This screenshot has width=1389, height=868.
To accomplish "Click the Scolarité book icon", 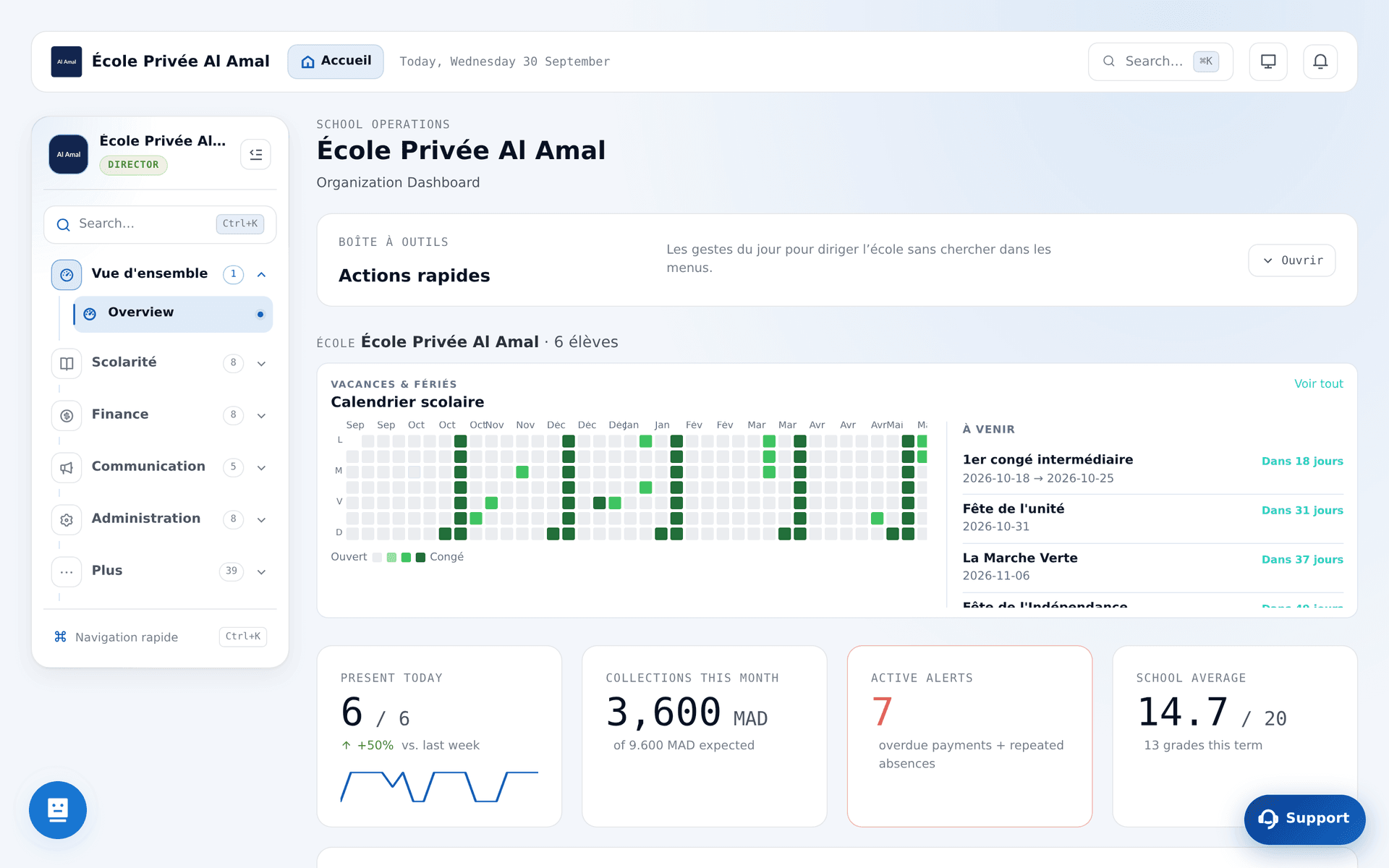I will click(67, 363).
